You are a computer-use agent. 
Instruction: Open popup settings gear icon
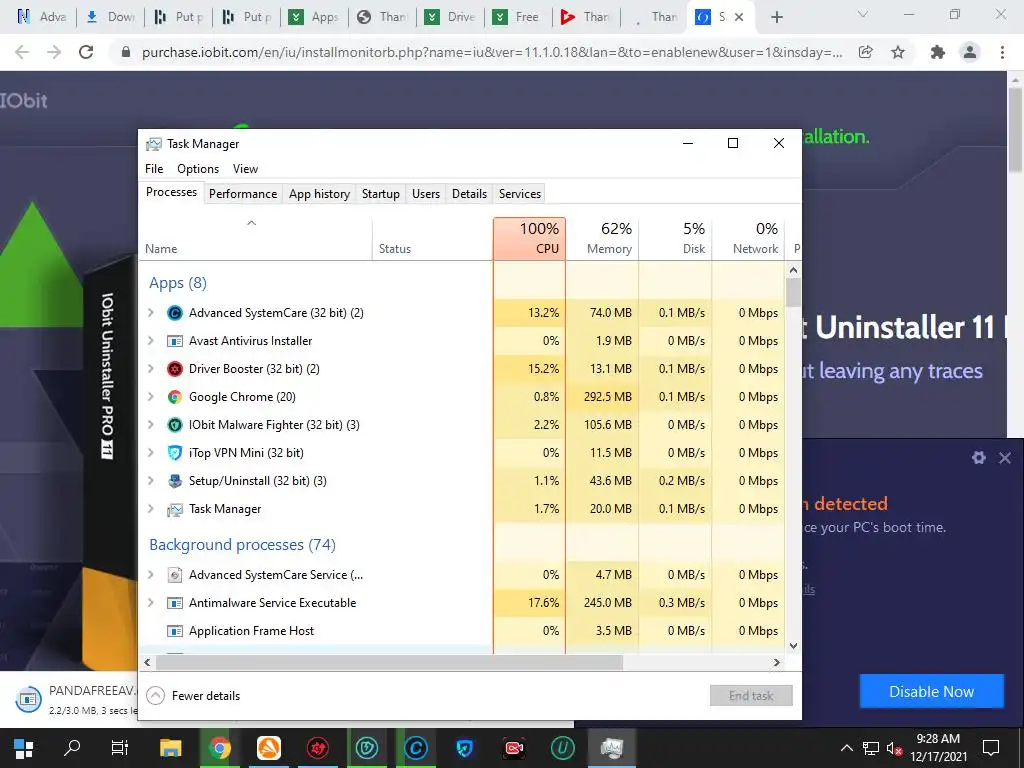978,458
